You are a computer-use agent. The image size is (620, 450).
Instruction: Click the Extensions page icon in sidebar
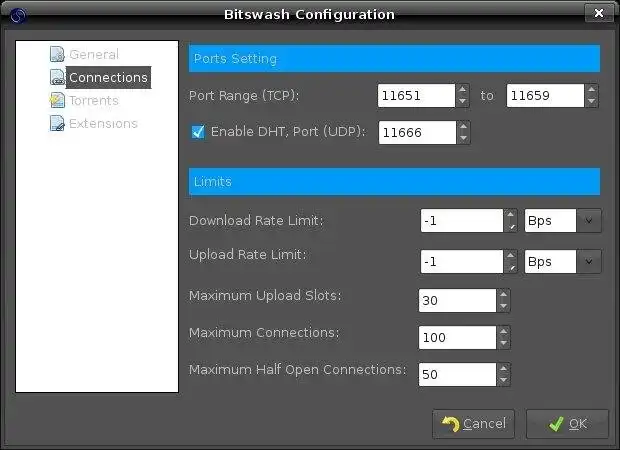pyautogui.click(x=57, y=123)
